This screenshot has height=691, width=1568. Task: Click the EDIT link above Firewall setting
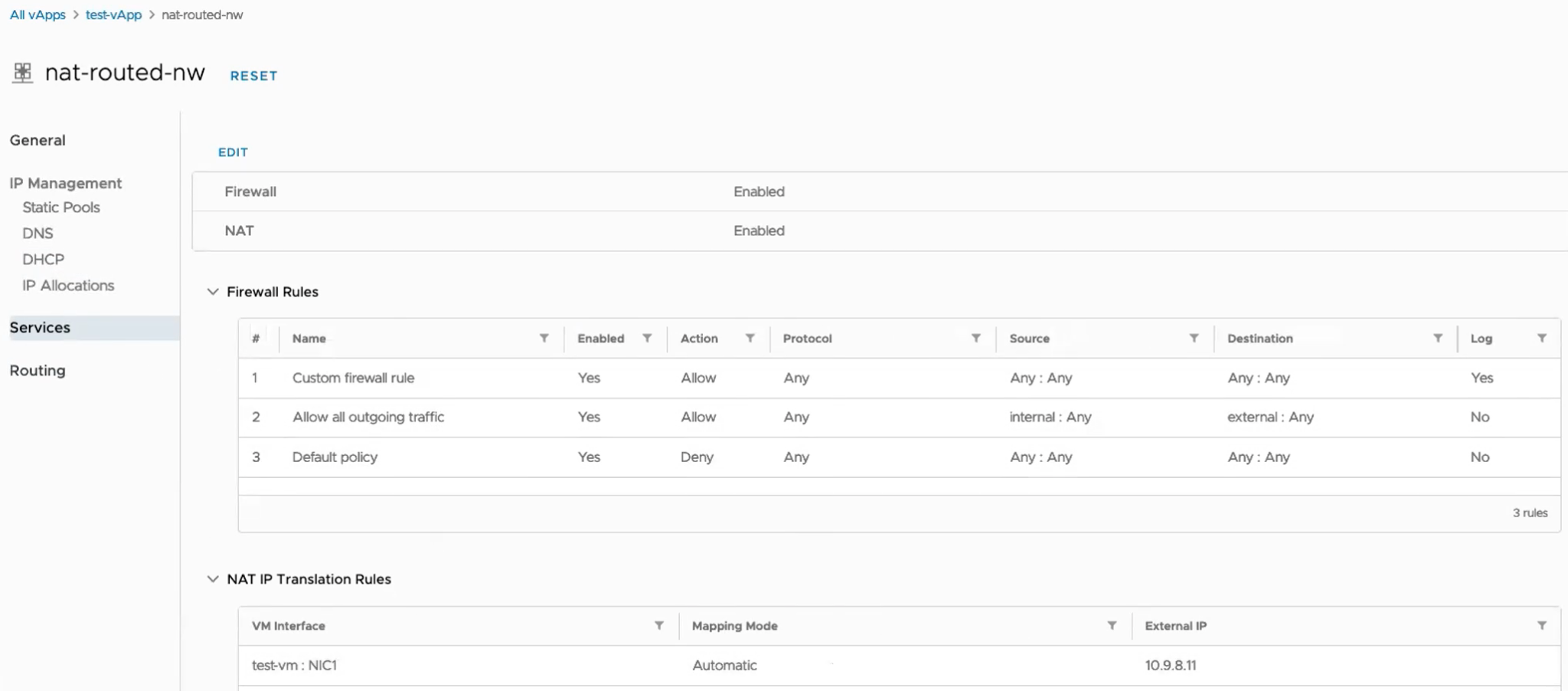(x=233, y=152)
